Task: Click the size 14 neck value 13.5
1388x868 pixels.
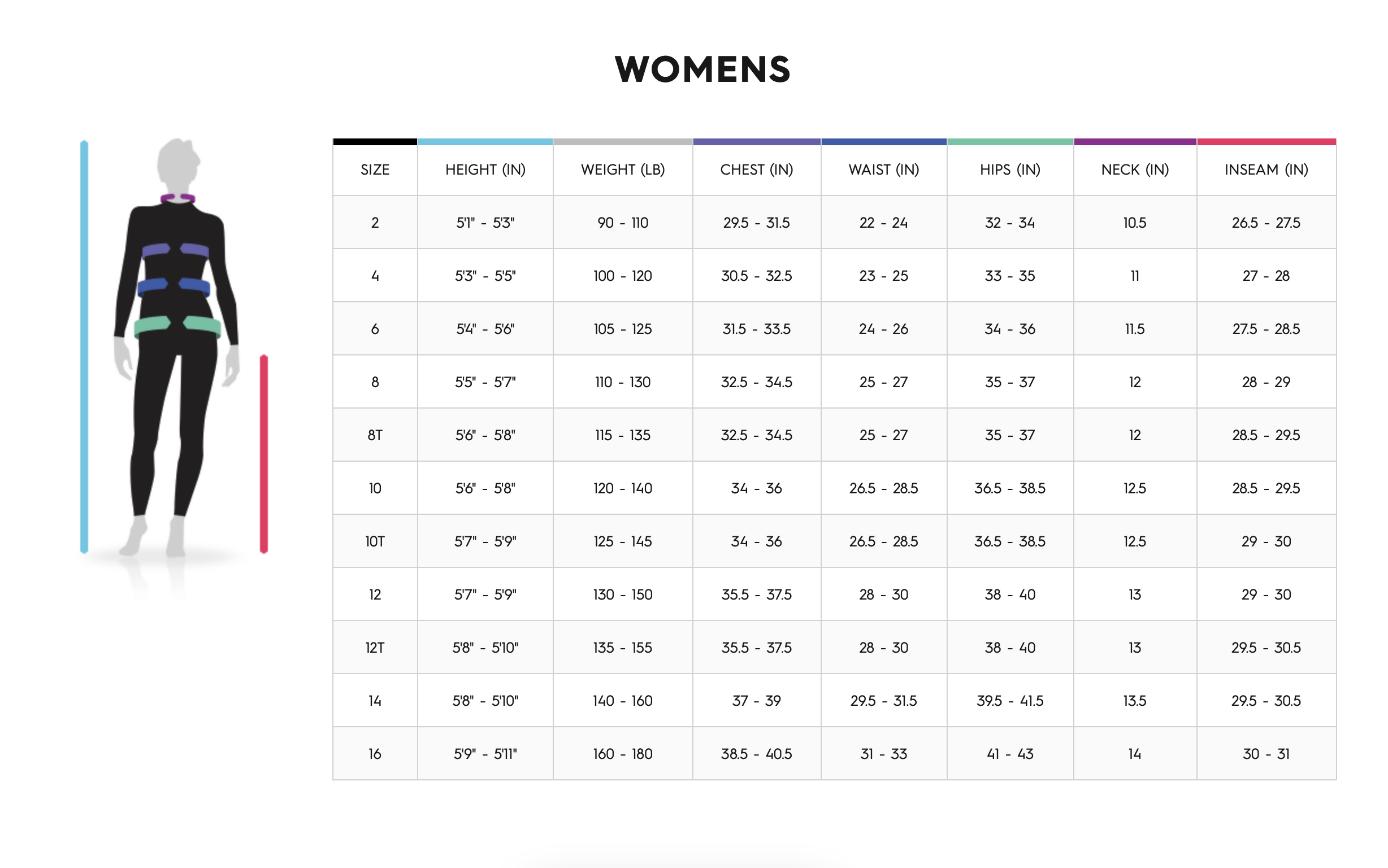Action: coord(1135,701)
